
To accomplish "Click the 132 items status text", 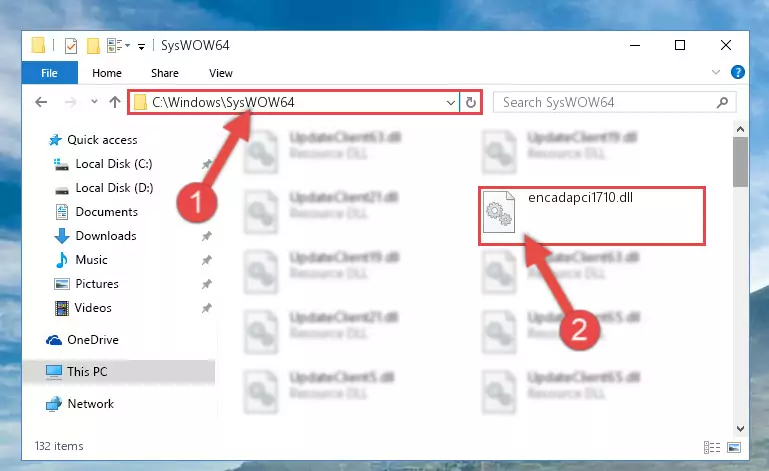I will [x=59, y=446].
